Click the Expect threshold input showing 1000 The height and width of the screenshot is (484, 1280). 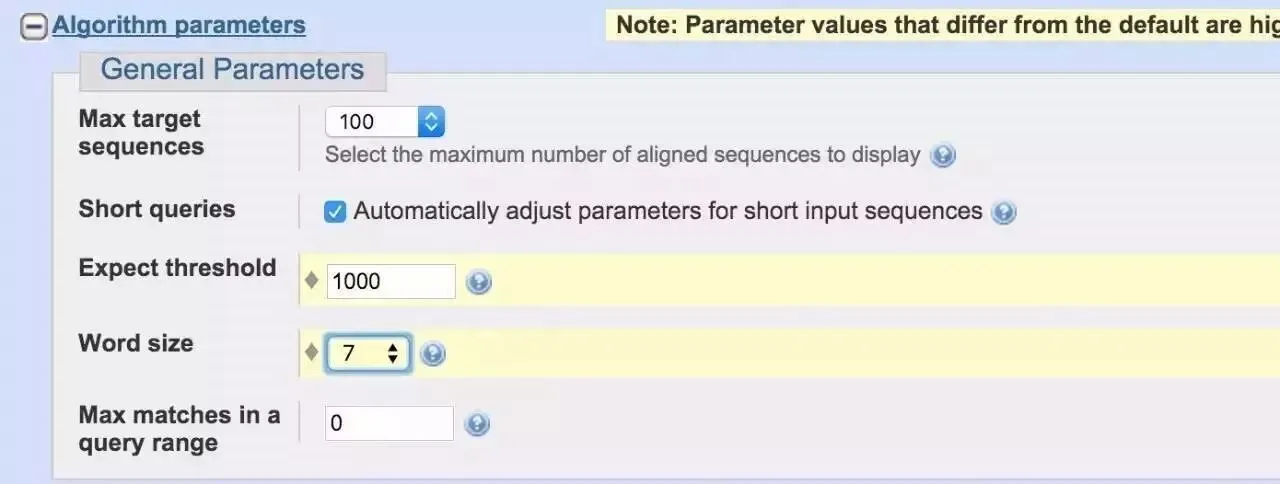tap(390, 282)
